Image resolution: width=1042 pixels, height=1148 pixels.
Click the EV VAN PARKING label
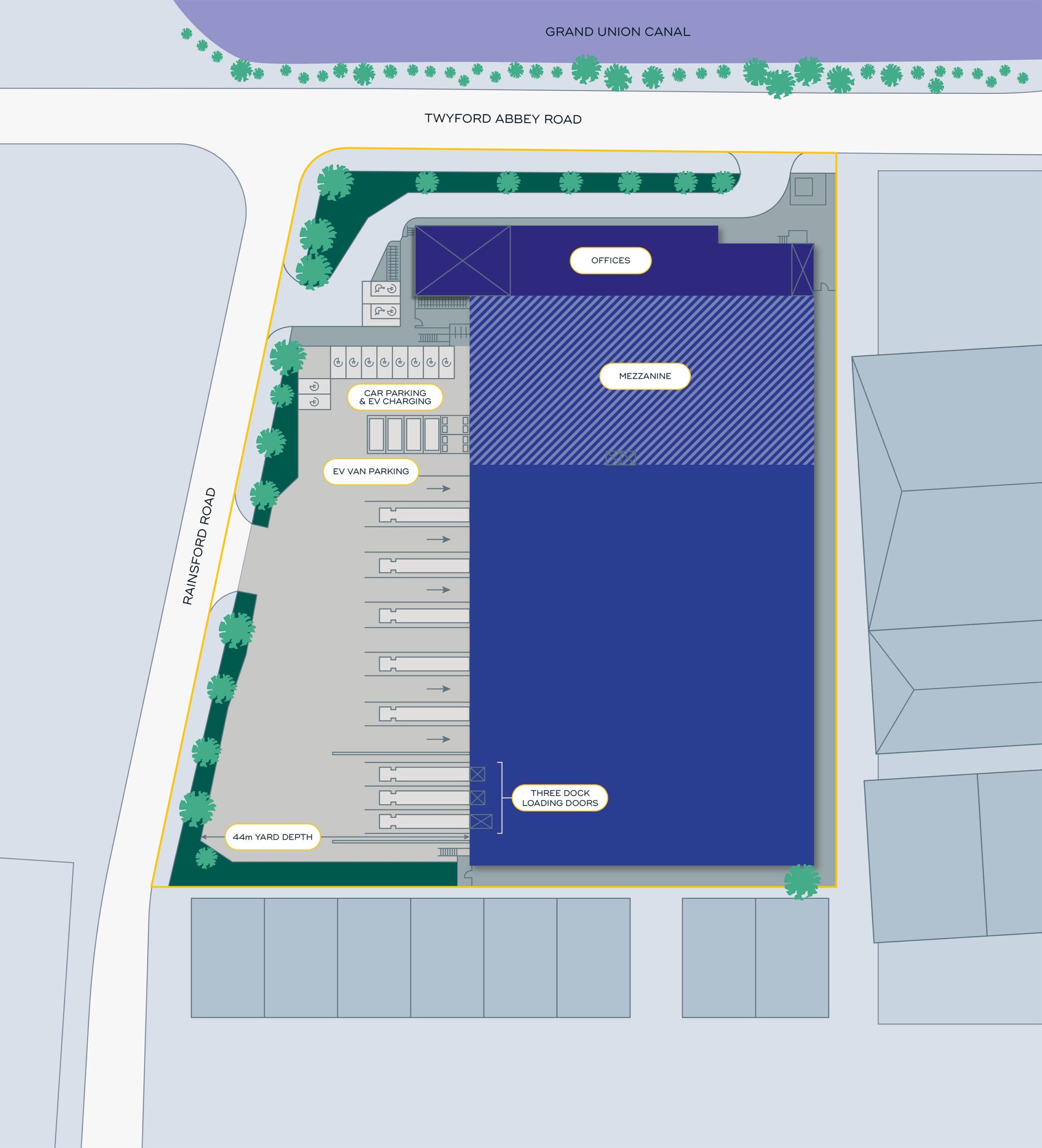[x=371, y=471]
